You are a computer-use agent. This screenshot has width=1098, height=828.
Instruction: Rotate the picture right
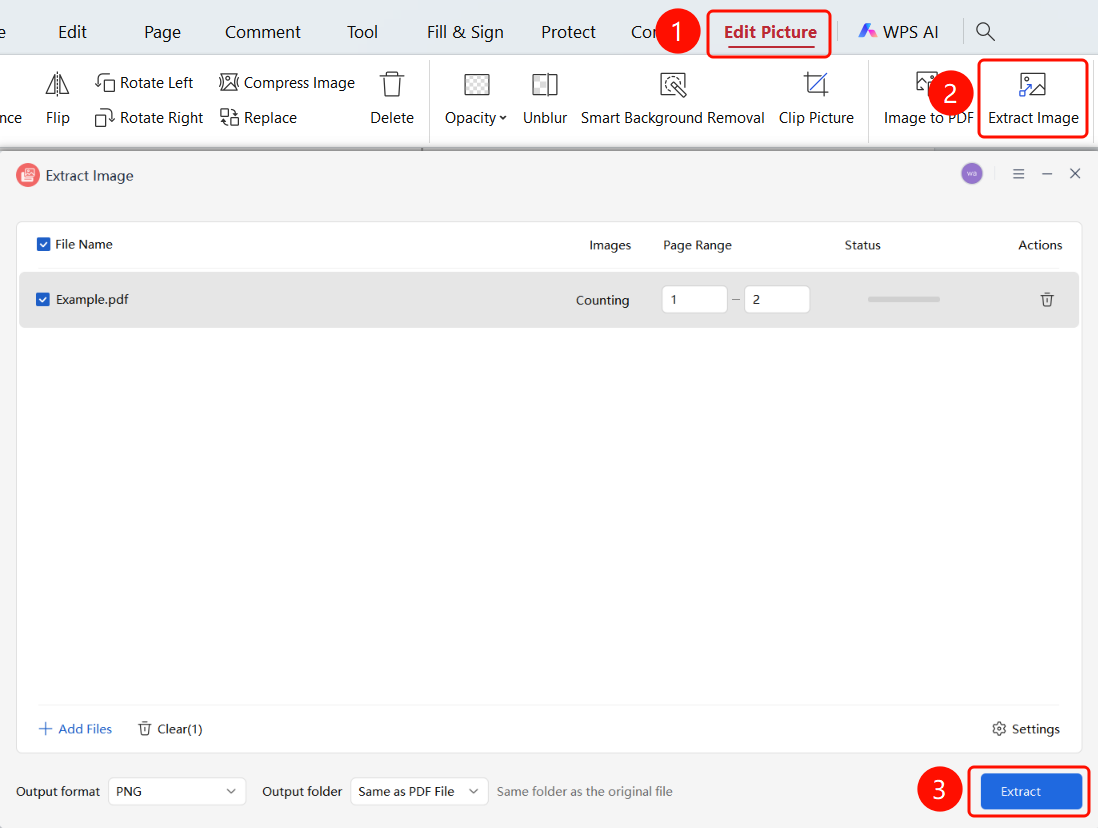coord(149,118)
